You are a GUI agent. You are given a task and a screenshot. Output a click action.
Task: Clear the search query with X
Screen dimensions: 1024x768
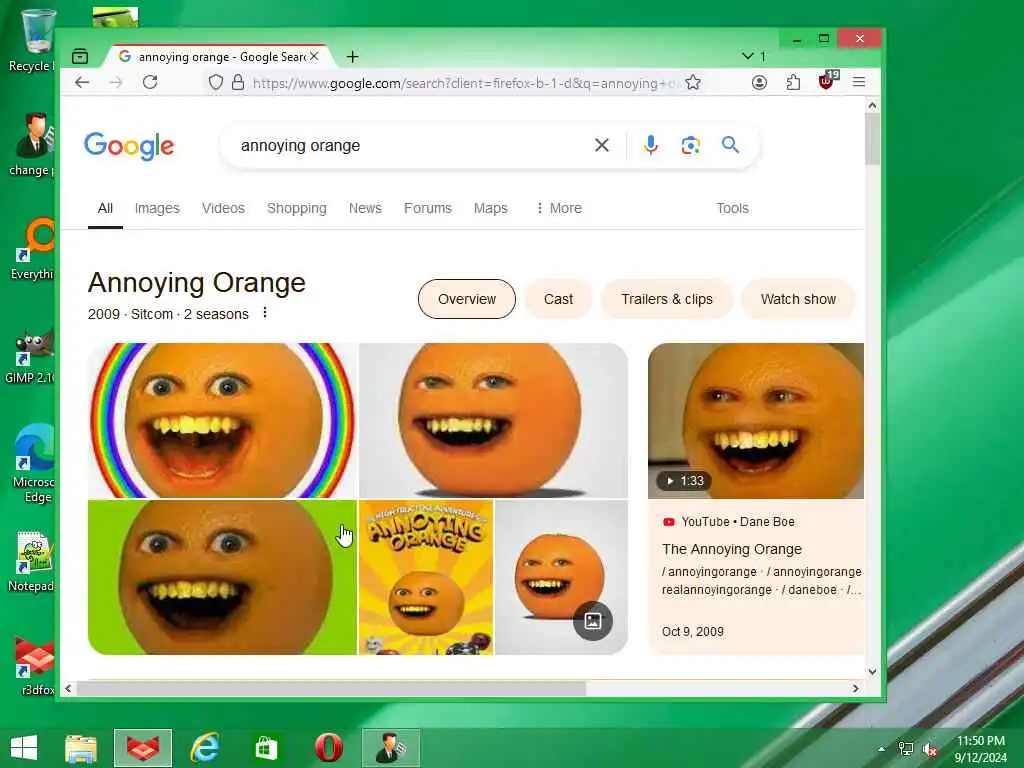602,145
